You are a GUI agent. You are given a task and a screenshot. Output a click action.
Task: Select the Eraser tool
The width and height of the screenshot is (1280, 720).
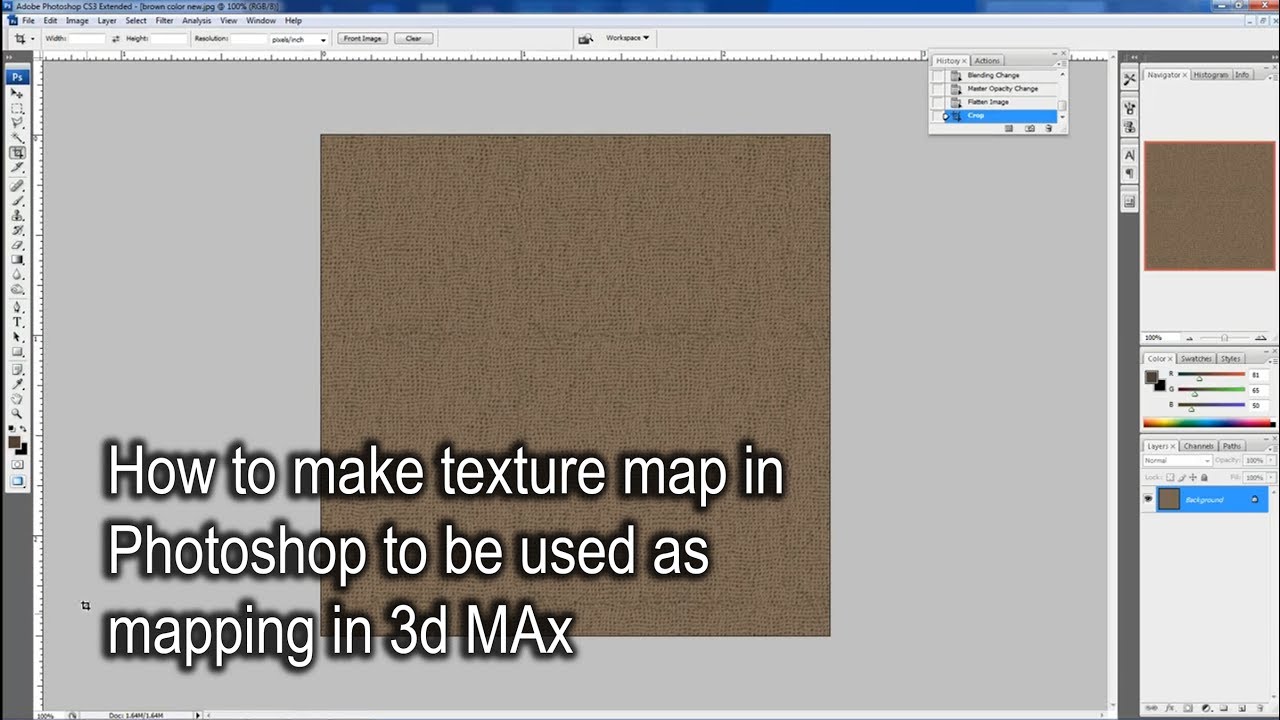(18, 245)
